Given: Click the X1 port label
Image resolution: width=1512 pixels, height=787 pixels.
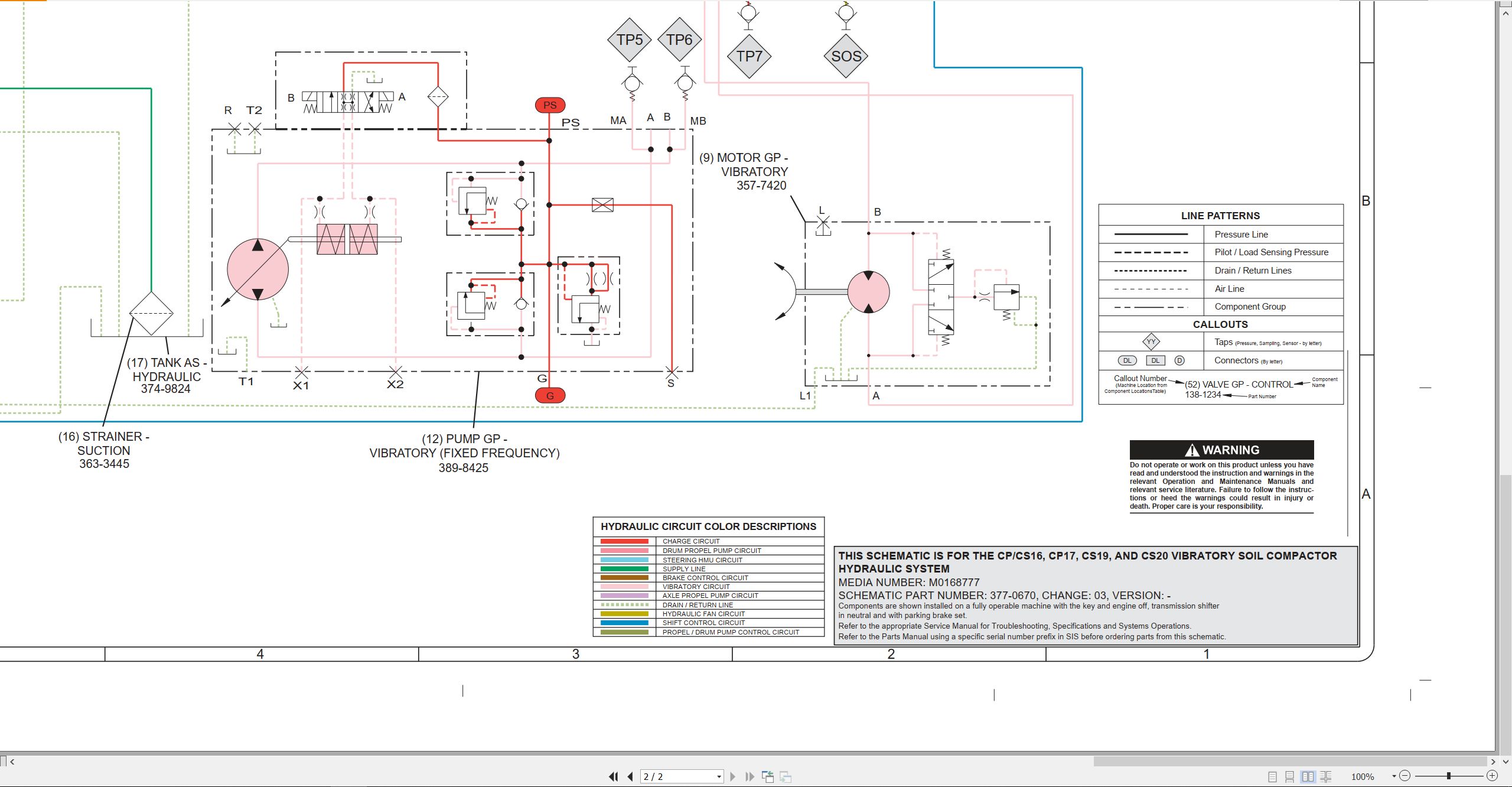Looking at the screenshot, I should tap(301, 385).
